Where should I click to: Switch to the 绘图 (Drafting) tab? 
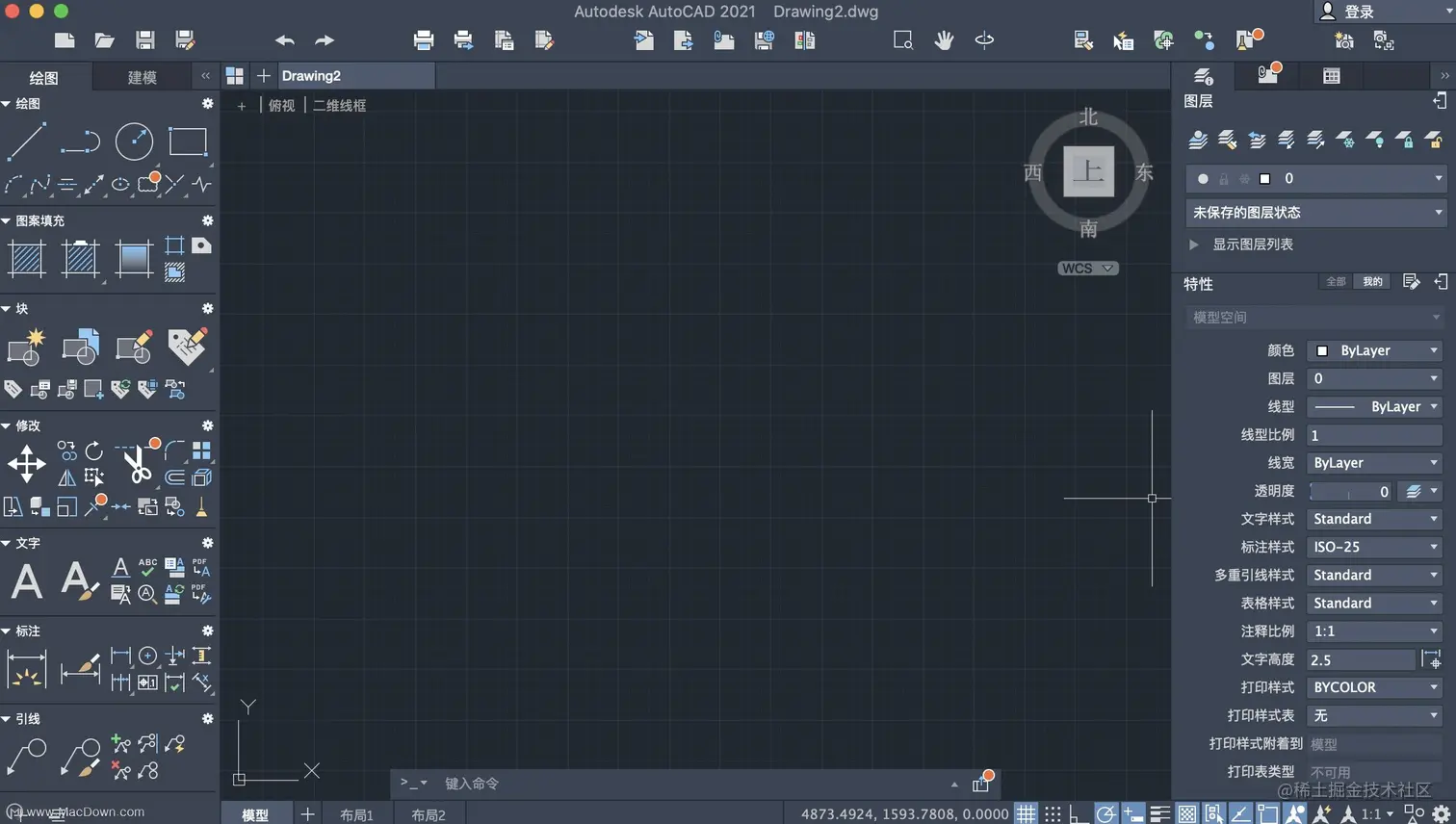(44, 77)
